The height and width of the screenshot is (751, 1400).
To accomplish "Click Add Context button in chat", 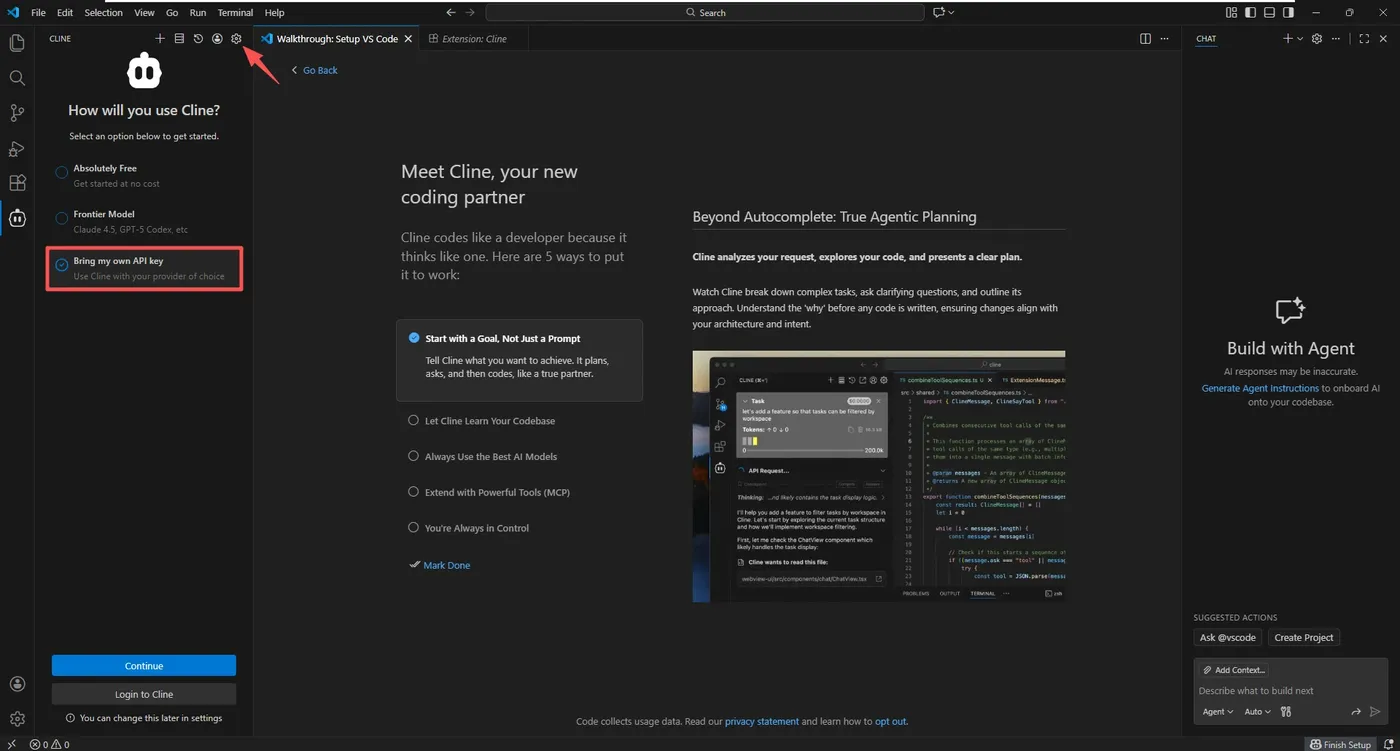I will click(1234, 670).
